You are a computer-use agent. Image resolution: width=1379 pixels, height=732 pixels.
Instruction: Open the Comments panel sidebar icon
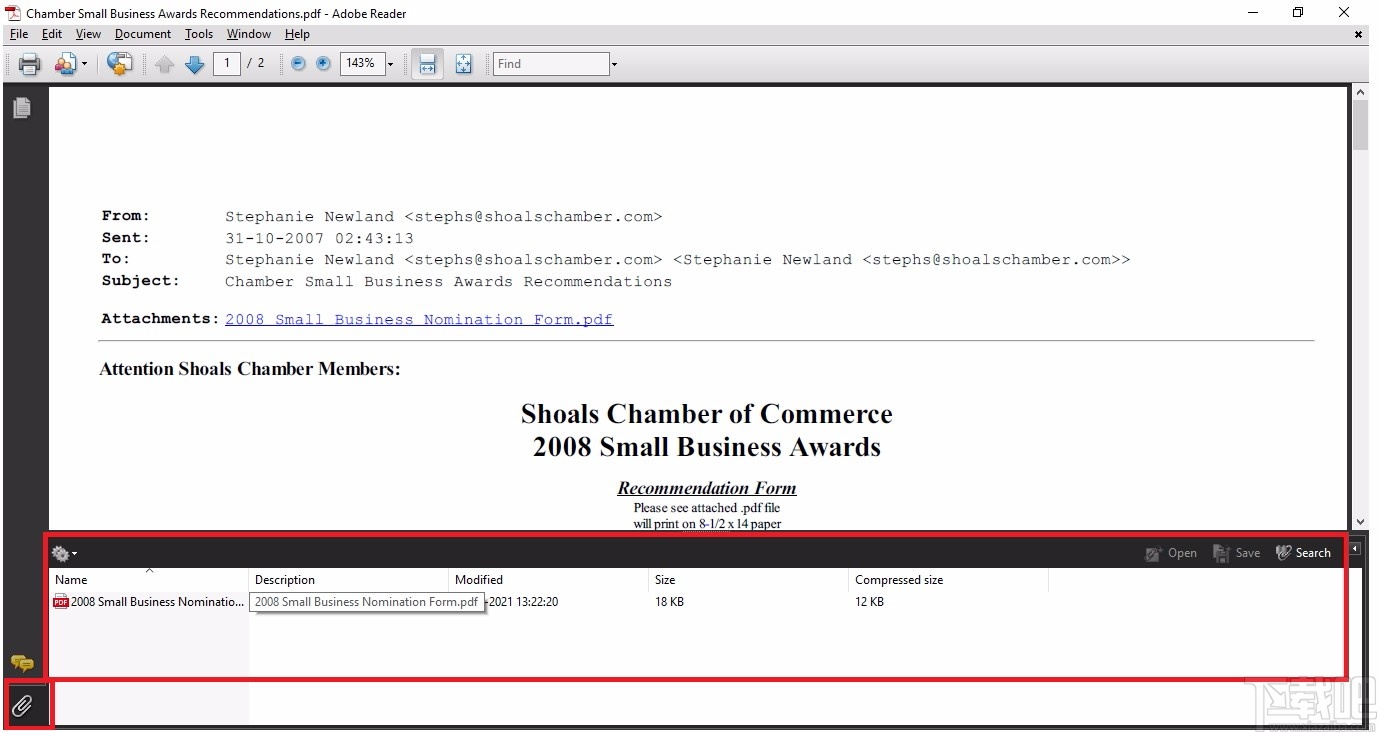[x=22, y=664]
